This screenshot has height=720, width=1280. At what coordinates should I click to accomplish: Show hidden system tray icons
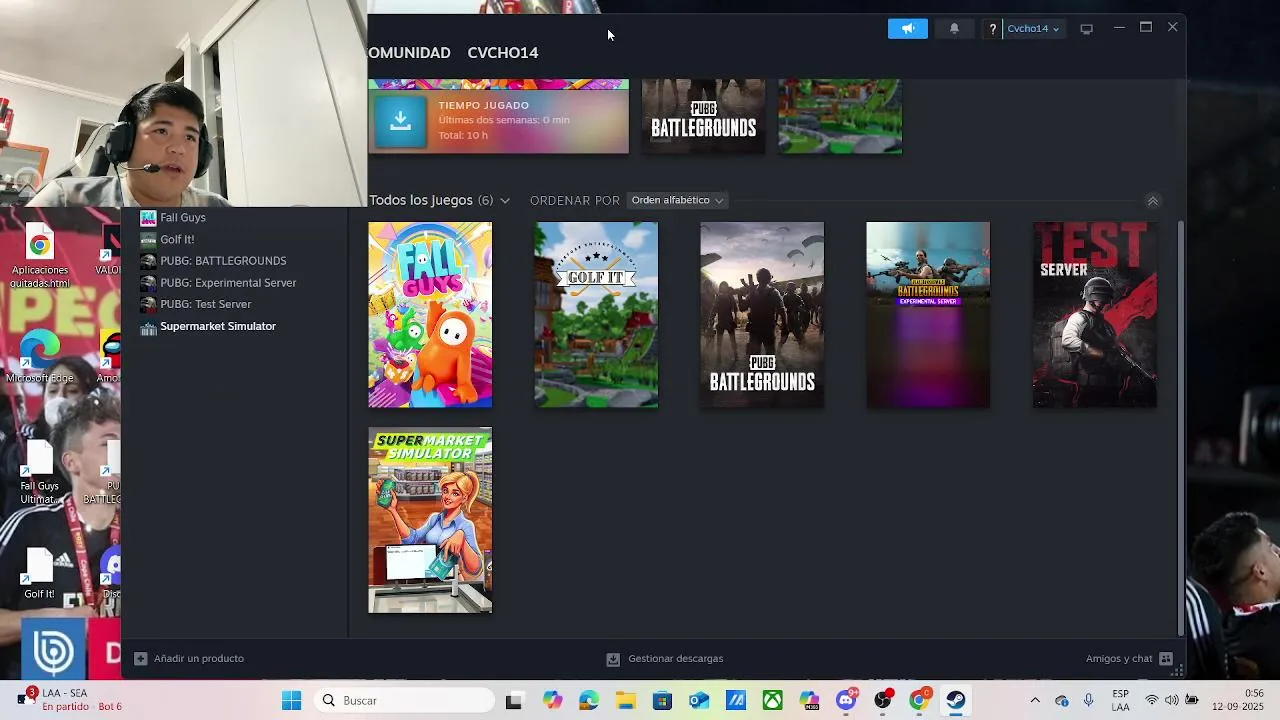pyautogui.click(x=1035, y=701)
